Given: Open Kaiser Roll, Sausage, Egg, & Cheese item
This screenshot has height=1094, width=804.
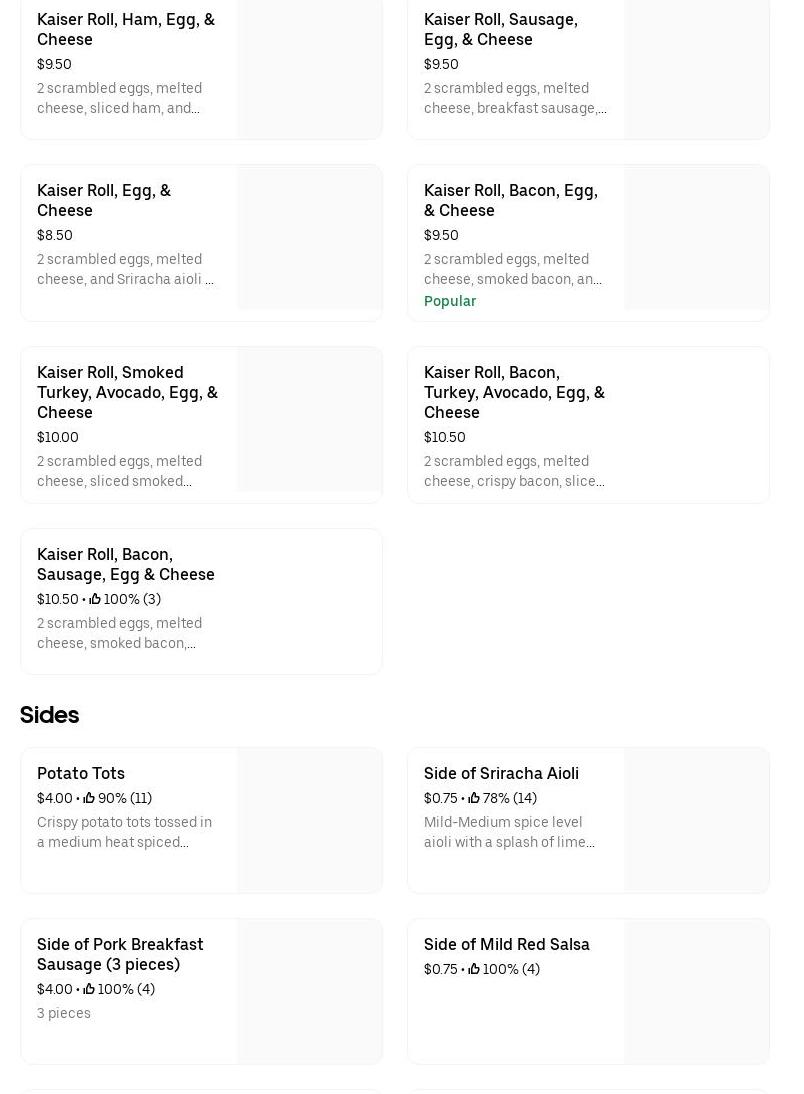Looking at the screenshot, I should click(x=500, y=29).
